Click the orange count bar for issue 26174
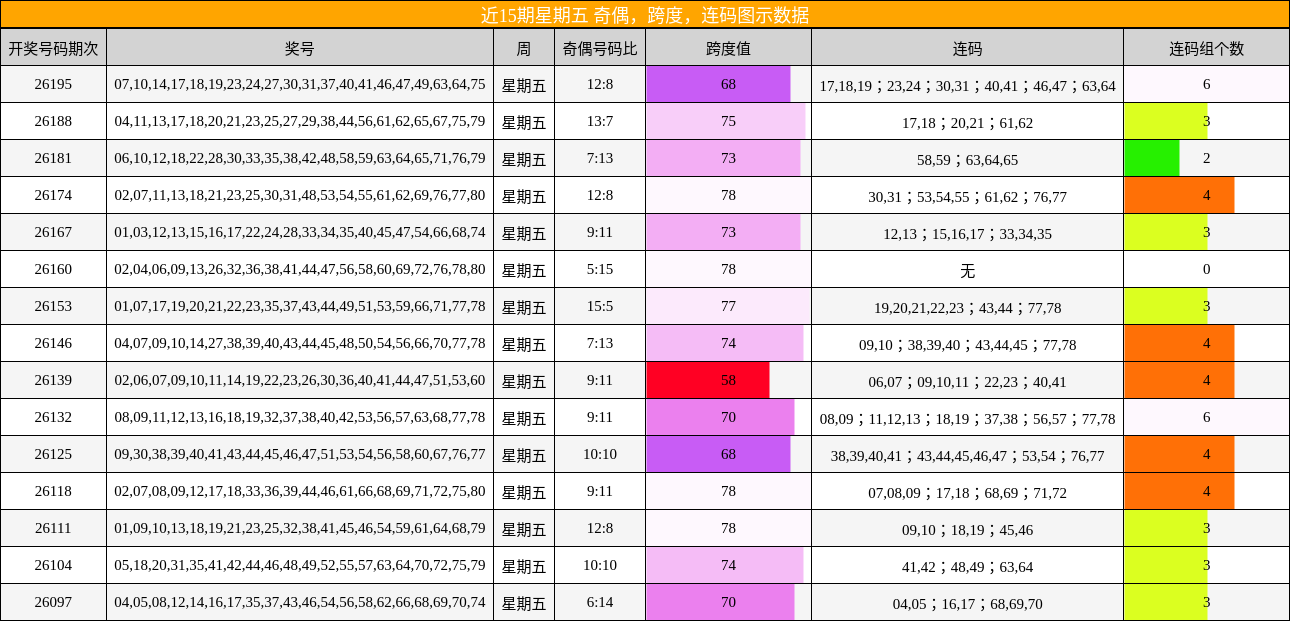The width and height of the screenshot is (1290, 621). click(1179, 195)
